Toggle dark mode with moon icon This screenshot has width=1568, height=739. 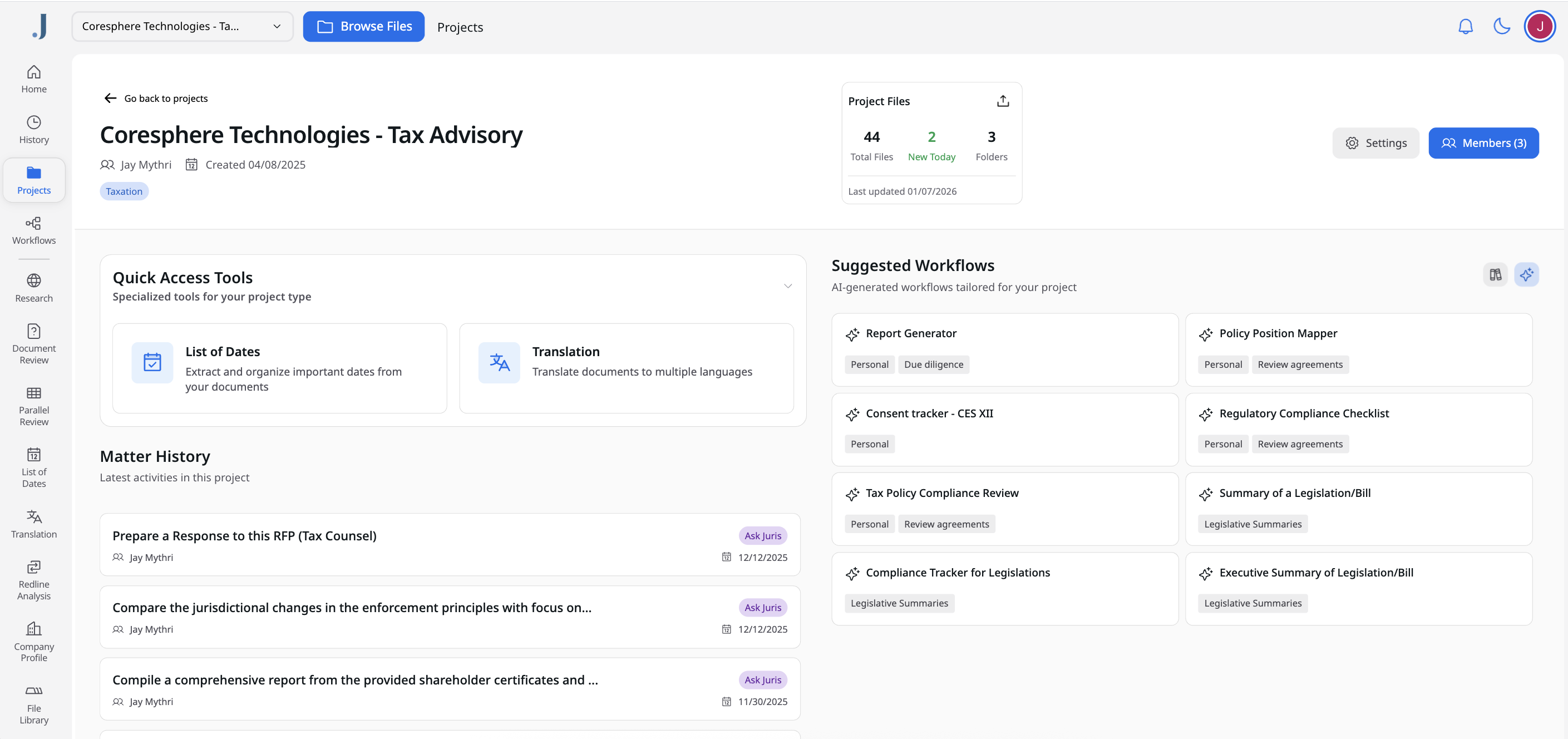[x=1502, y=26]
